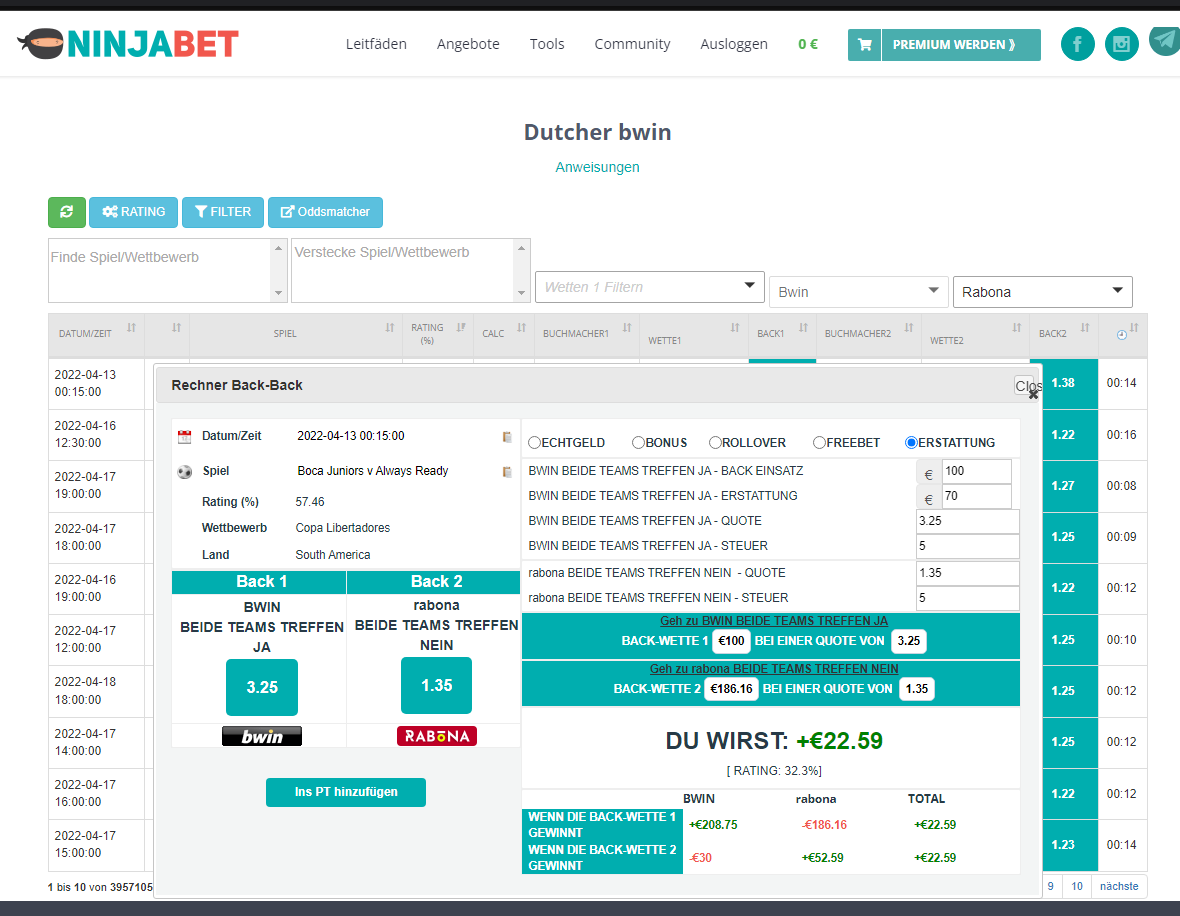Click the green refresh button
Screen dimensions: 1180x916
pyautogui.click(x=66, y=212)
